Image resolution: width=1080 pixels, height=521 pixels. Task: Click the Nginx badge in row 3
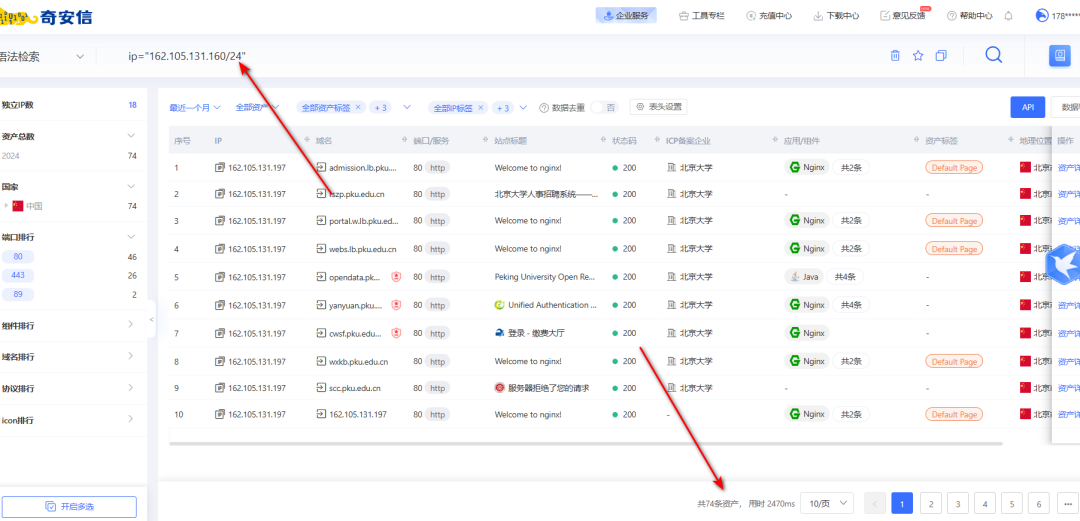click(x=807, y=221)
